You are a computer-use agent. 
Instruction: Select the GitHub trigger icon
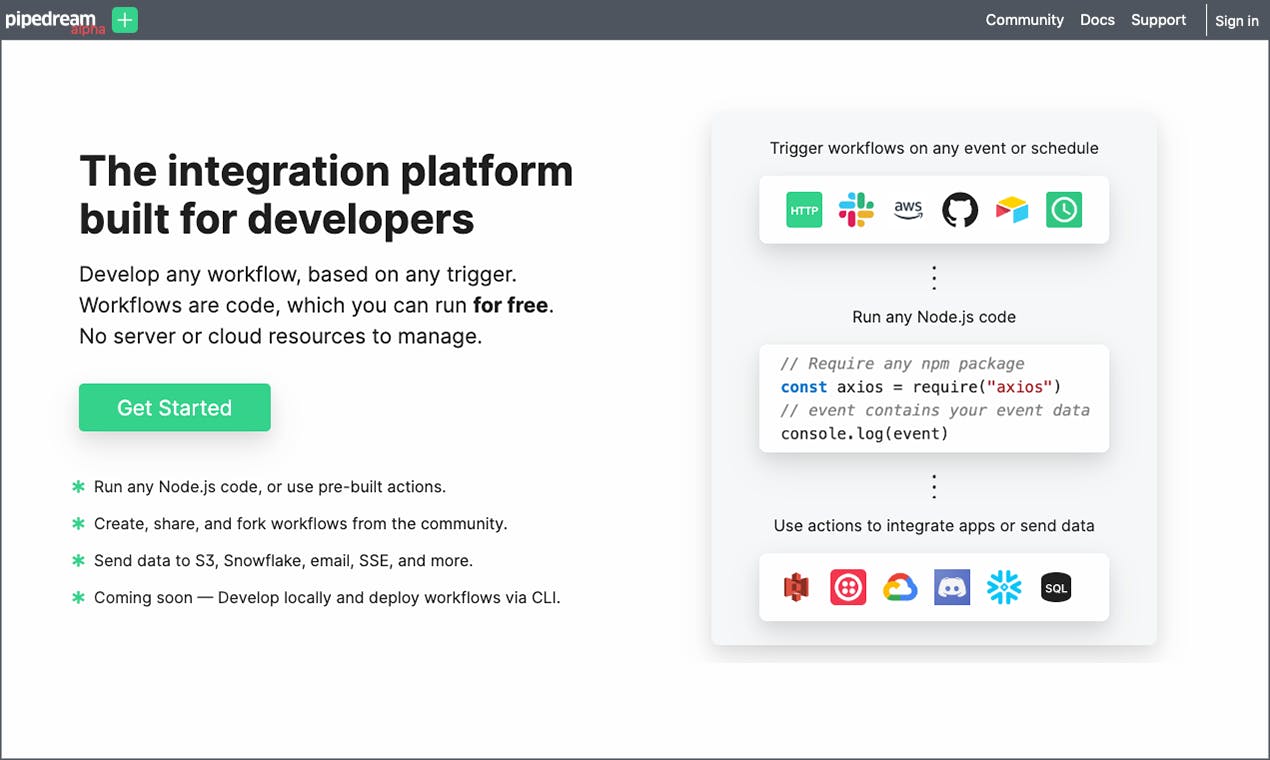point(960,210)
